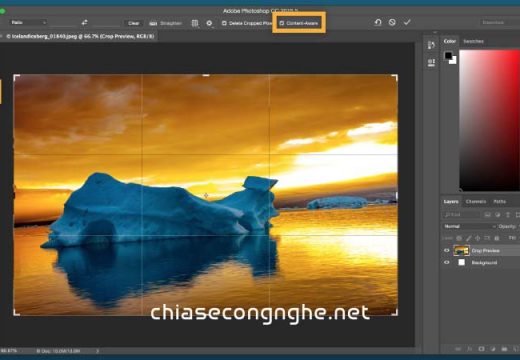Viewport: 520px width, 360px height.
Task: Open the layer Kind filter dropdown
Action: pos(462,215)
